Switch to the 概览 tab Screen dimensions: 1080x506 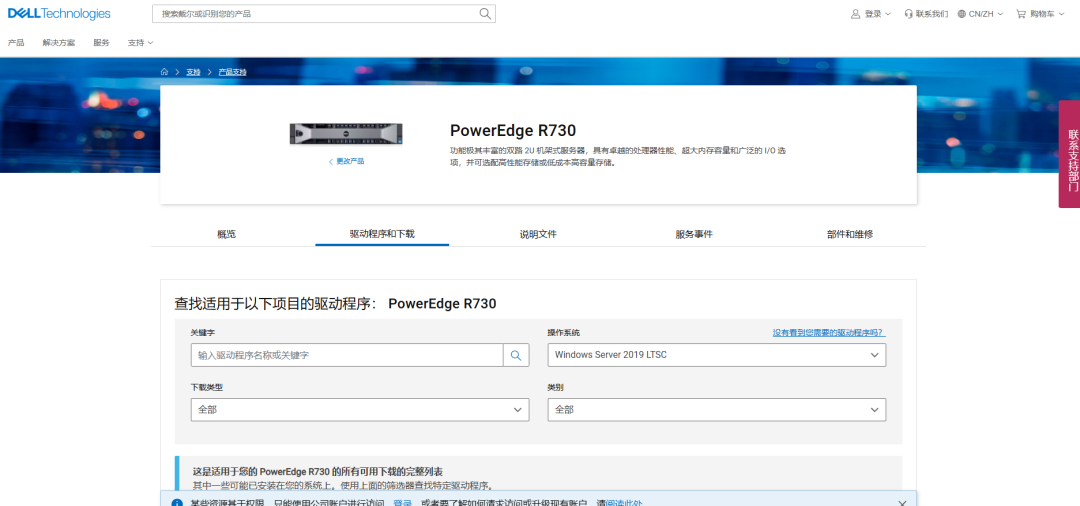coord(227,234)
